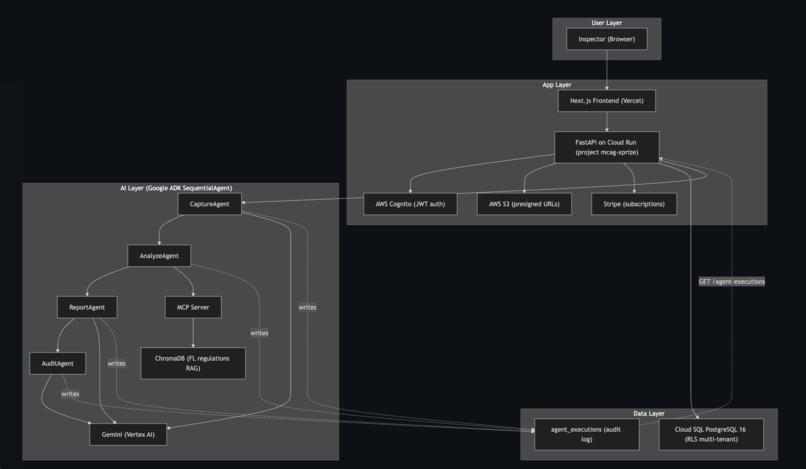Click the writes label nearest AuditAgent
The width and height of the screenshot is (806, 469).
pos(70,394)
